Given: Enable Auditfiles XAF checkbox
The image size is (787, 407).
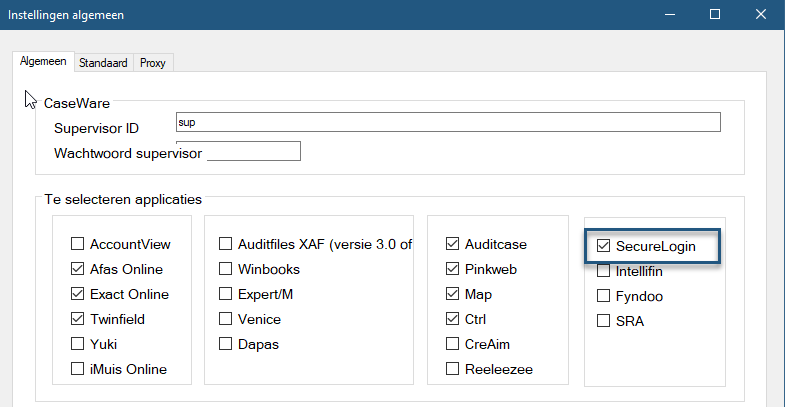Looking at the screenshot, I should pyautogui.click(x=225, y=244).
